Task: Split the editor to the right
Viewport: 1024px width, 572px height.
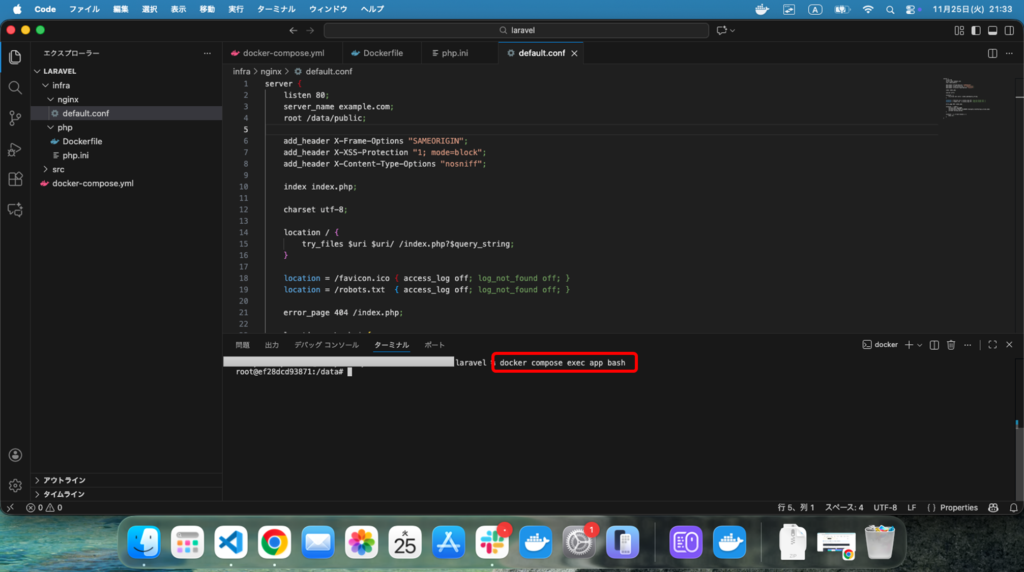Action: click(x=992, y=53)
